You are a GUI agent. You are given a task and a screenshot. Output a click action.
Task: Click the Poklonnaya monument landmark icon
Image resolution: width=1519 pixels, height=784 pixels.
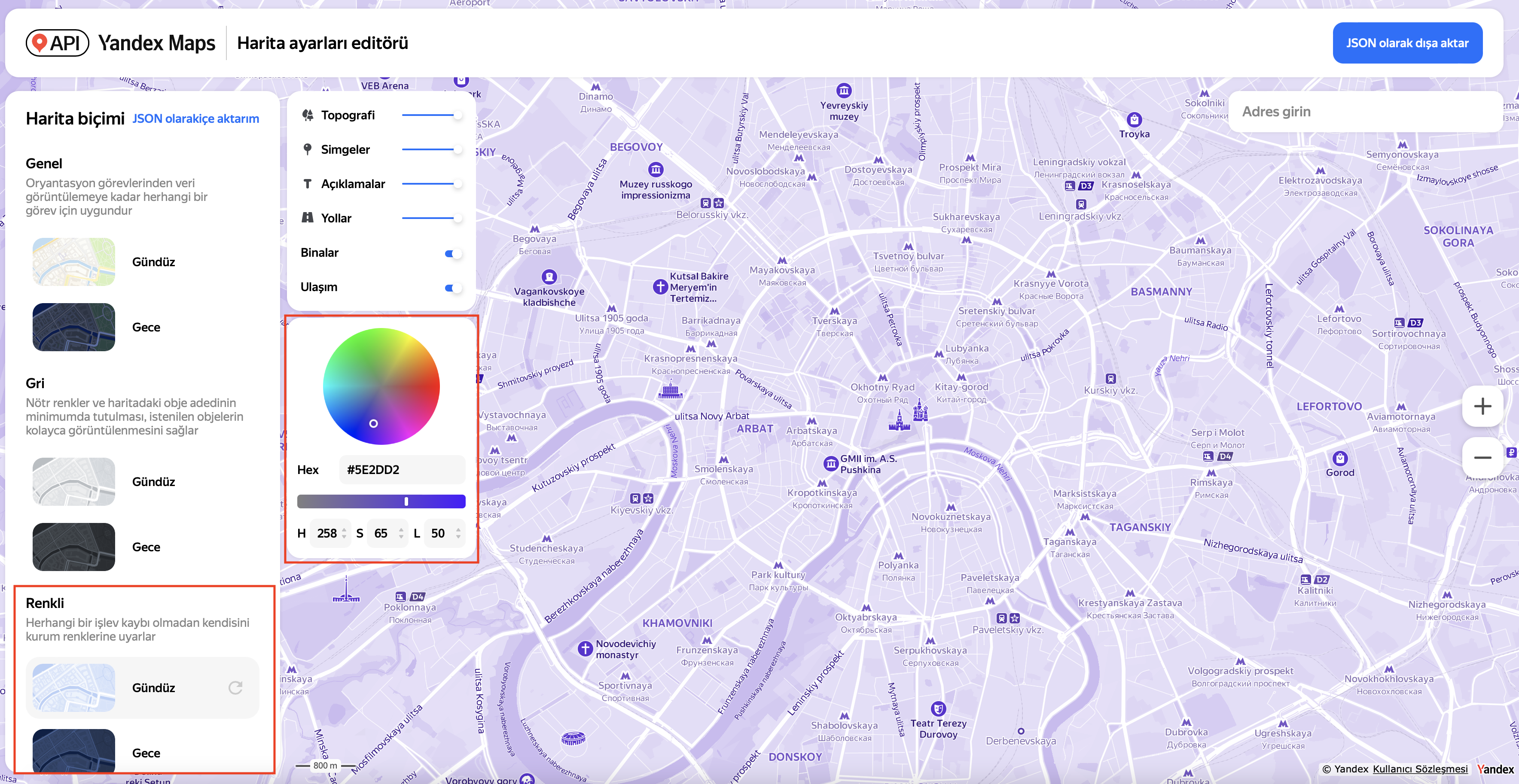346,590
